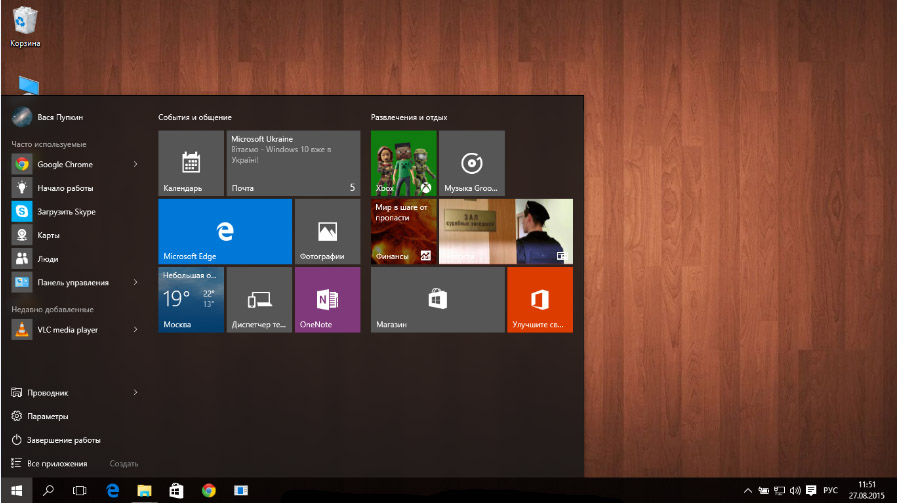Click the События и общение group title
Image resolution: width=897 pixels, height=503 pixels.
(195, 117)
